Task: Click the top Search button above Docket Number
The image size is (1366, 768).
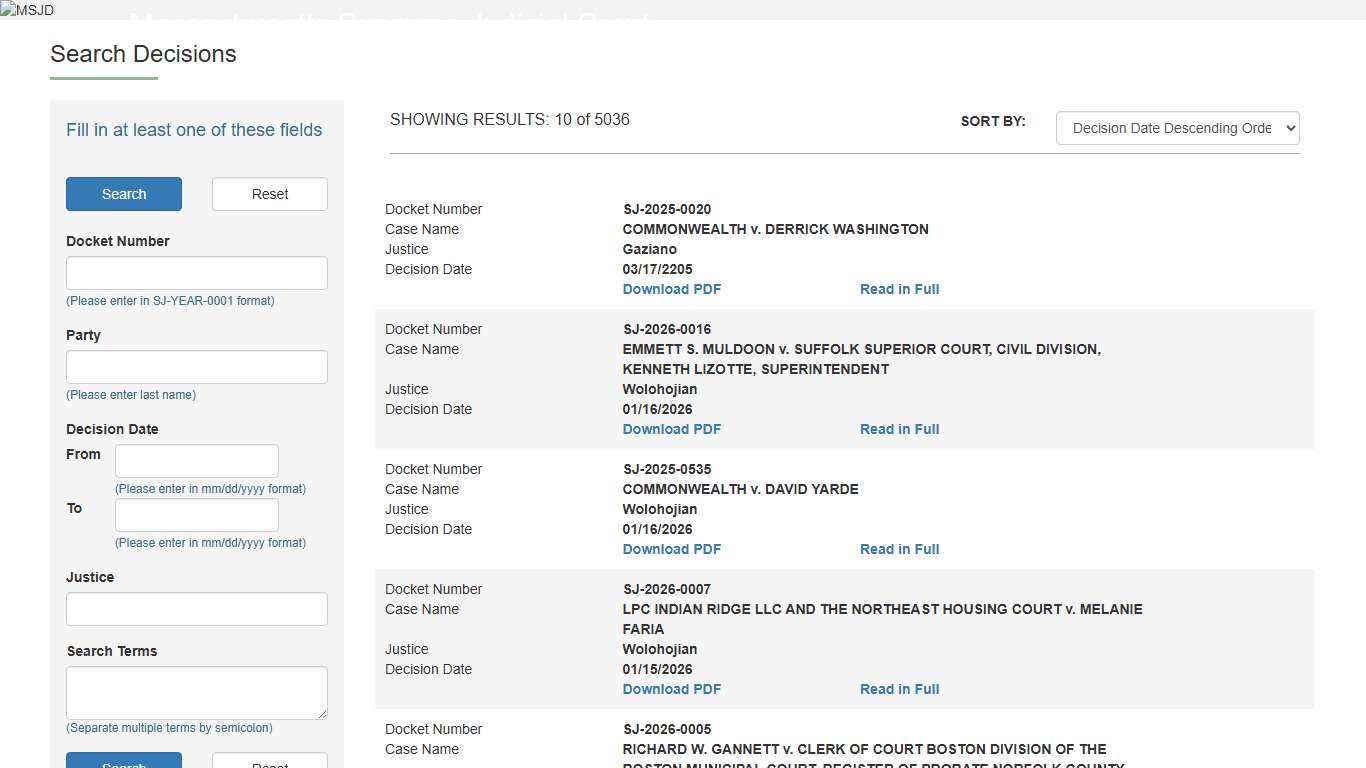Action: click(x=124, y=194)
